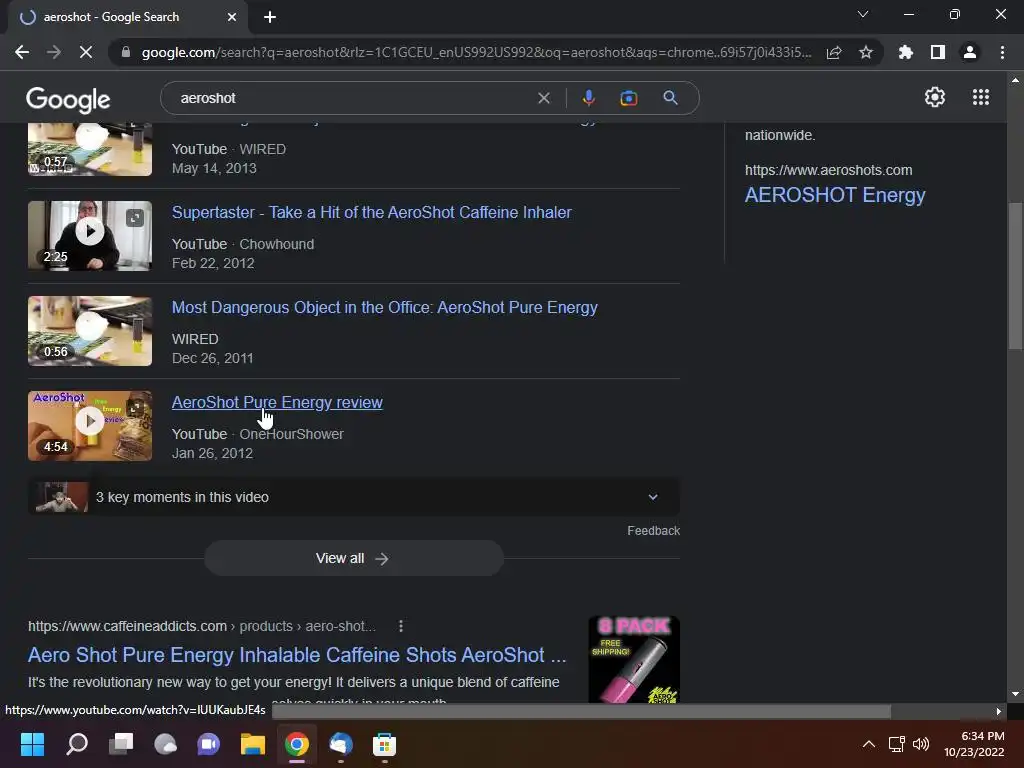1024x768 pixels.
Task: Play the 4:54 OneHourShower video thumbnail
Action: [x=90, y=426]
